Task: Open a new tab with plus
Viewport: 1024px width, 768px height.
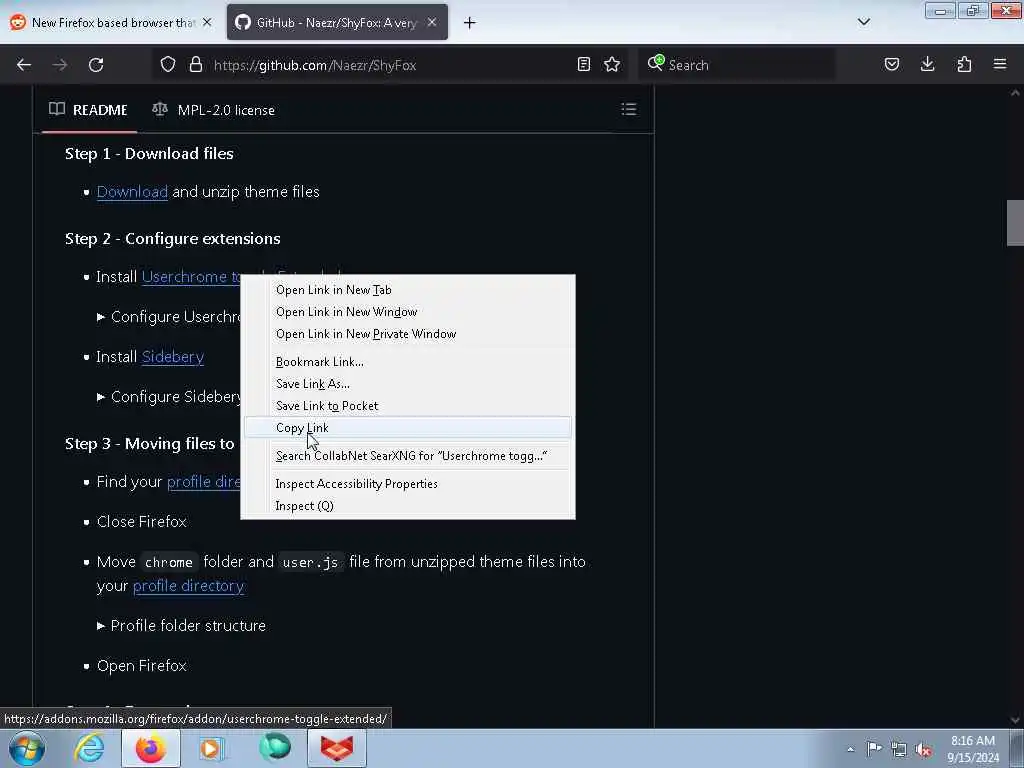Action: [470, 23]
